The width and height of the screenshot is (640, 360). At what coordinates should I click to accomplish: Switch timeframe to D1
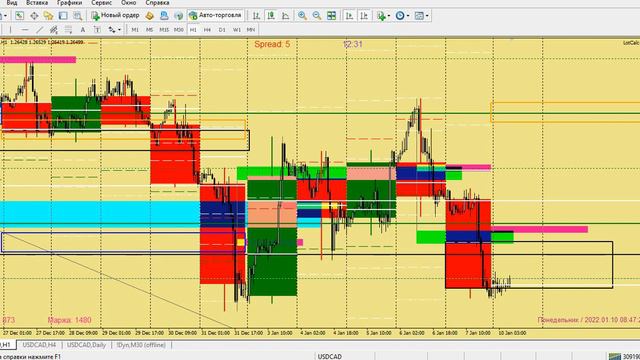[222, 30]
